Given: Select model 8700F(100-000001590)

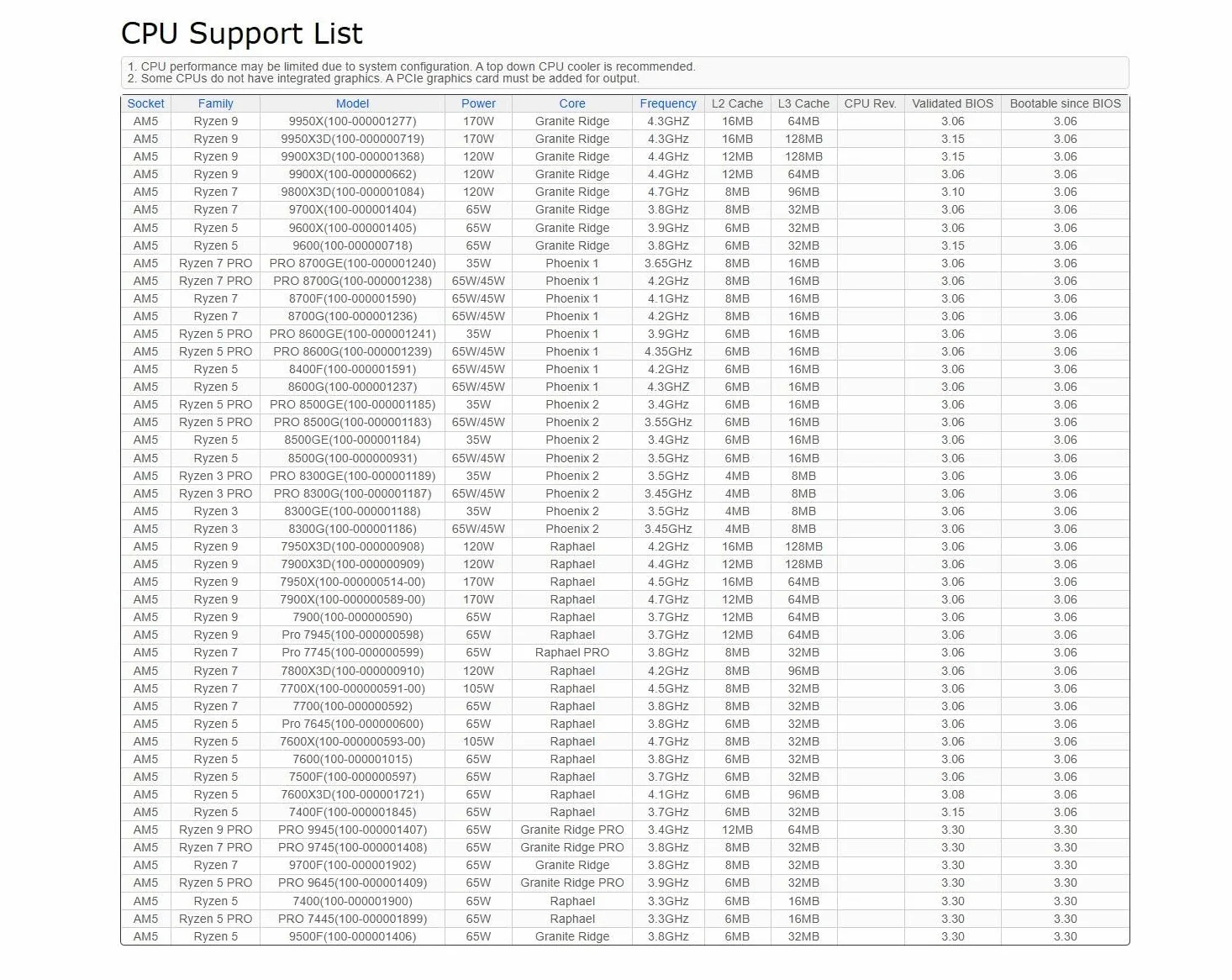Looking at the screenshot, I should pyautogui.click(x=352, y=298).
